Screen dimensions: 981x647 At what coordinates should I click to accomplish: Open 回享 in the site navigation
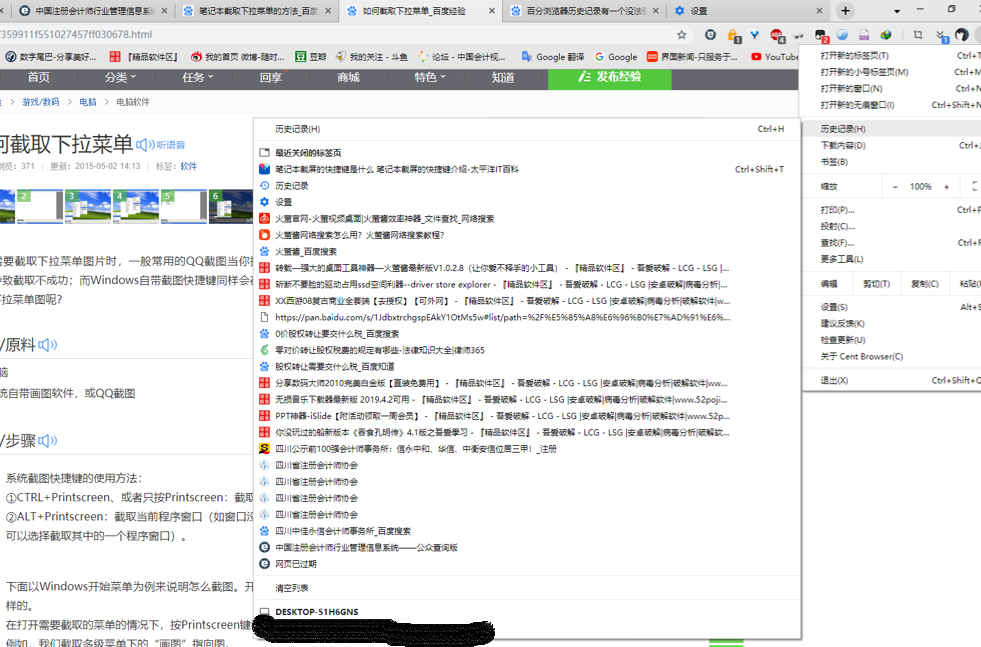[x=271, y=78]
